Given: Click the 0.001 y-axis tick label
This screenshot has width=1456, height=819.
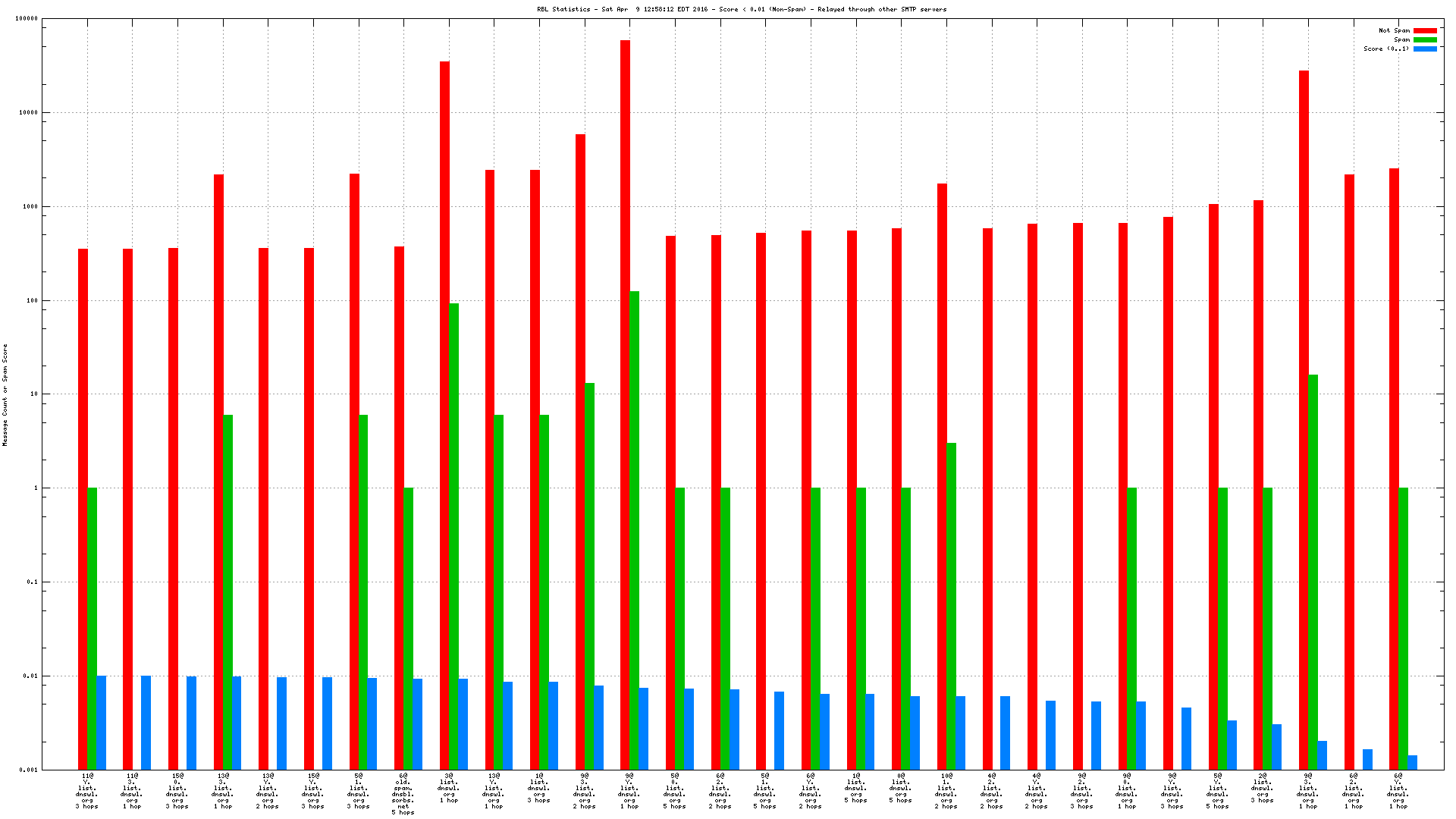Looking at the screenshot, I should (x=28, y=770).
